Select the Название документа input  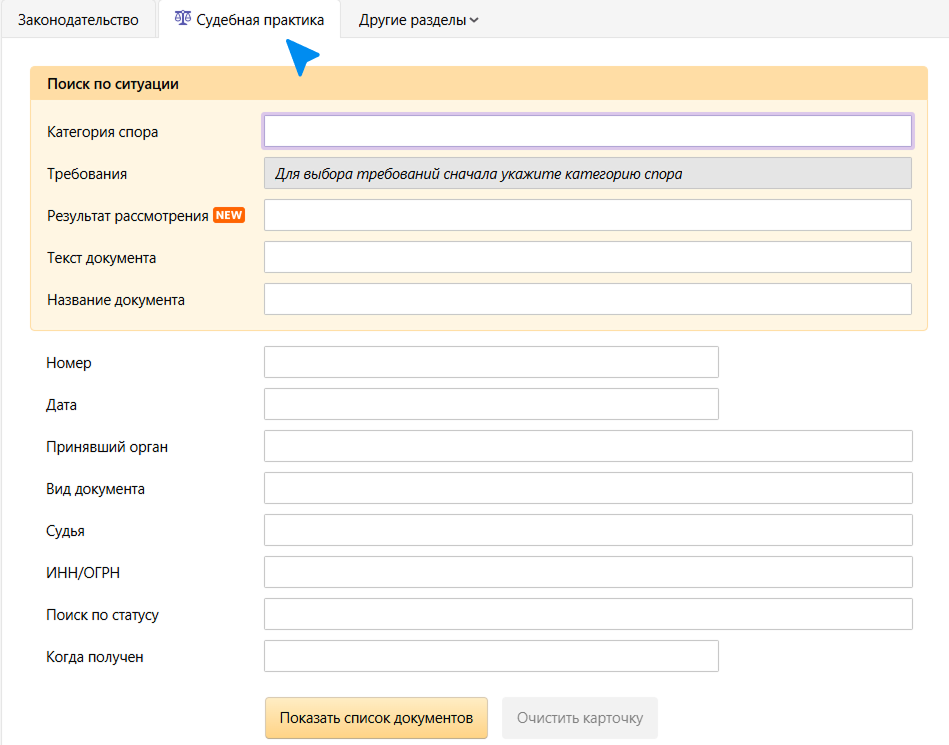click(x=588, y=299)
